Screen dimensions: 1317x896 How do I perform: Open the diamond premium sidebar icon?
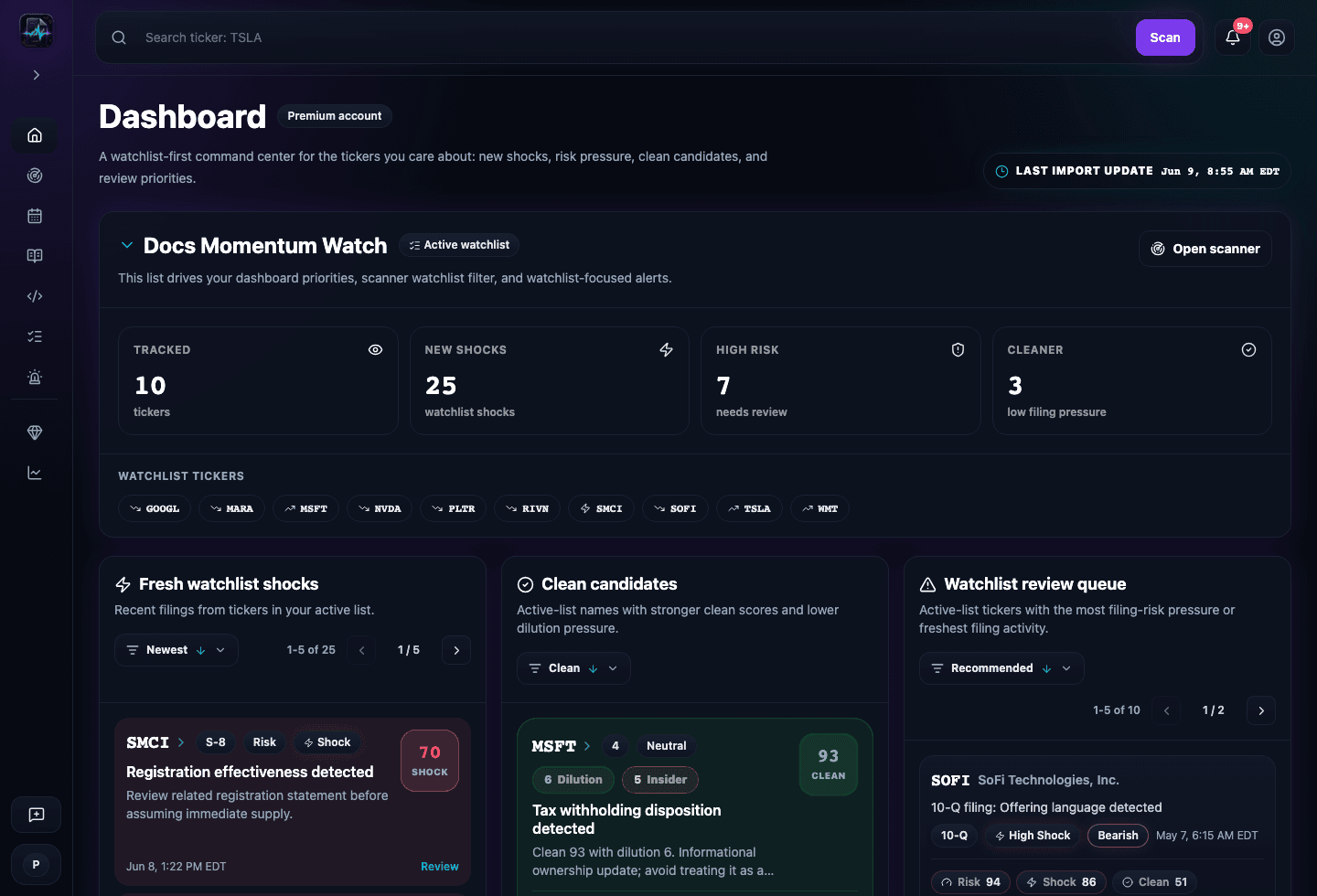point(35,432)
